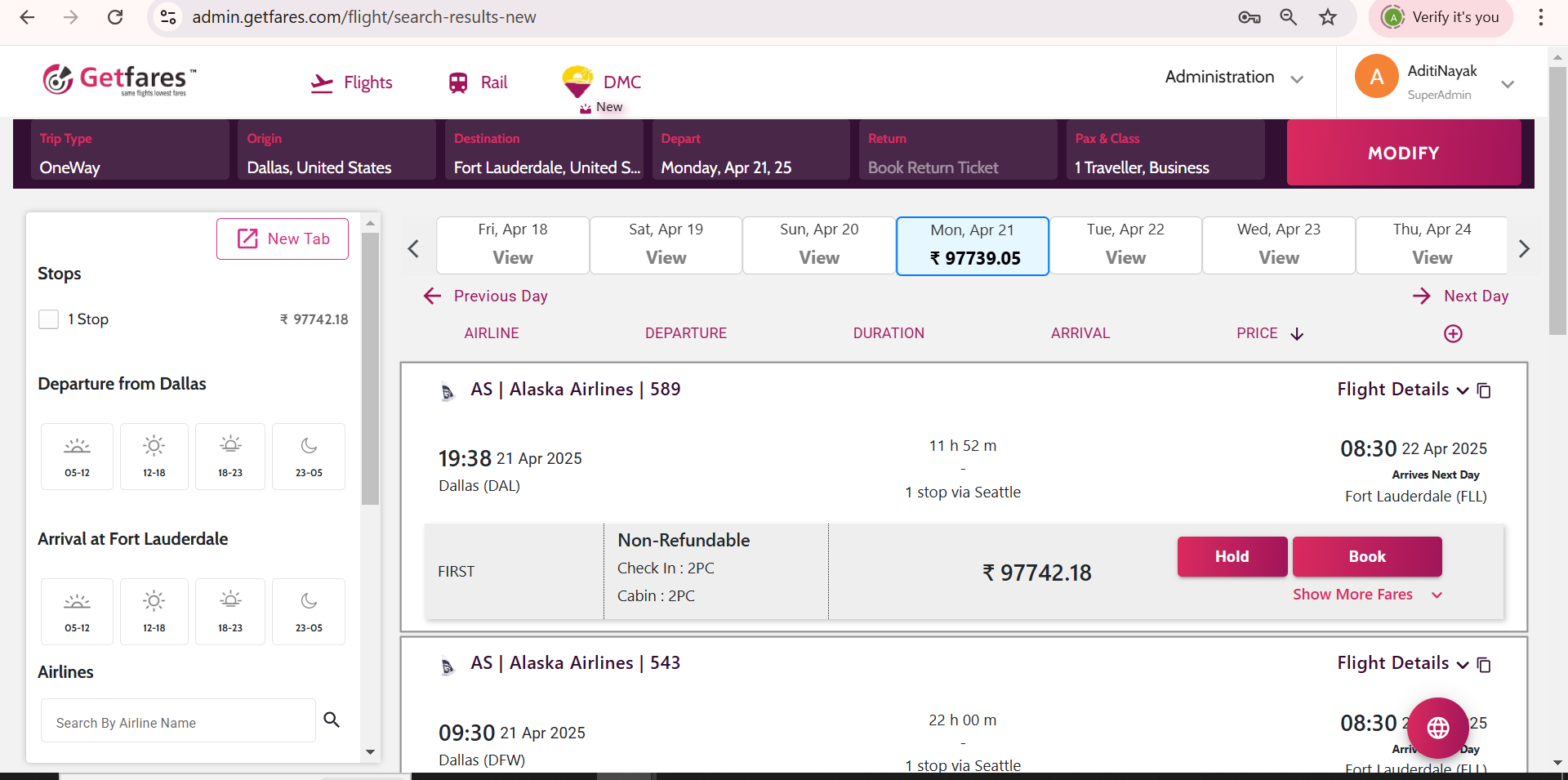Screen dimensions: 1568x780
Task: Click the airline search magnifier icon
Action: (332, 720)
